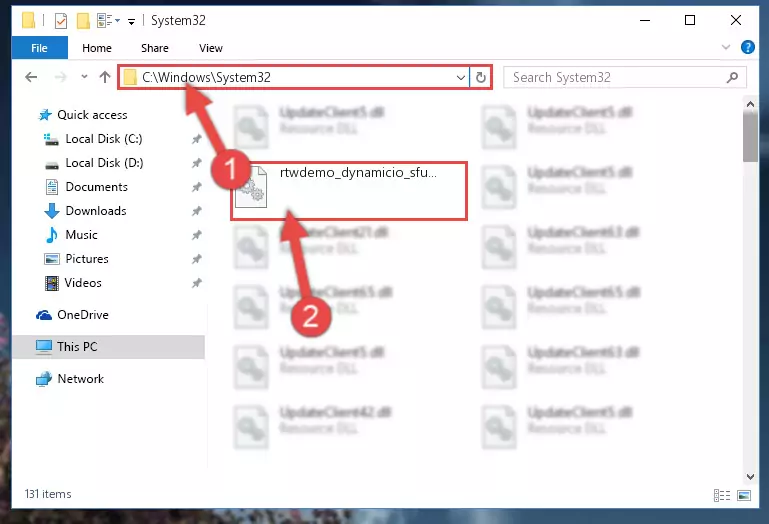Image resolution: width=769 pixels, height=524 pixels.
Task: Click the pin icon beside Videos
Action: (x=197, y=283)
